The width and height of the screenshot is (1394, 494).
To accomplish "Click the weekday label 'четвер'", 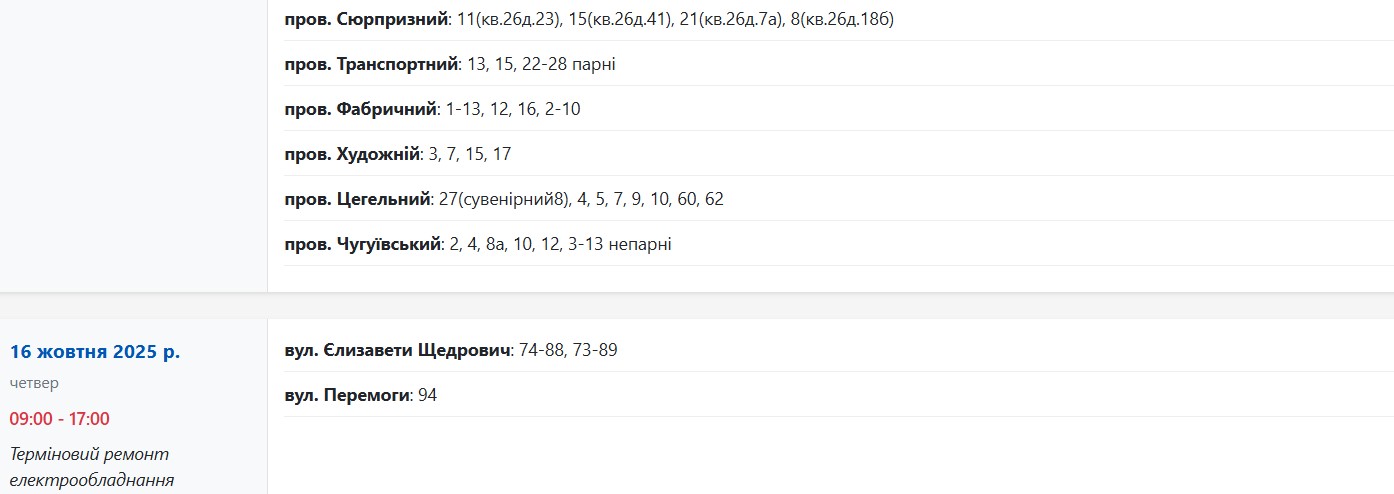I will [x=34, y=383].
